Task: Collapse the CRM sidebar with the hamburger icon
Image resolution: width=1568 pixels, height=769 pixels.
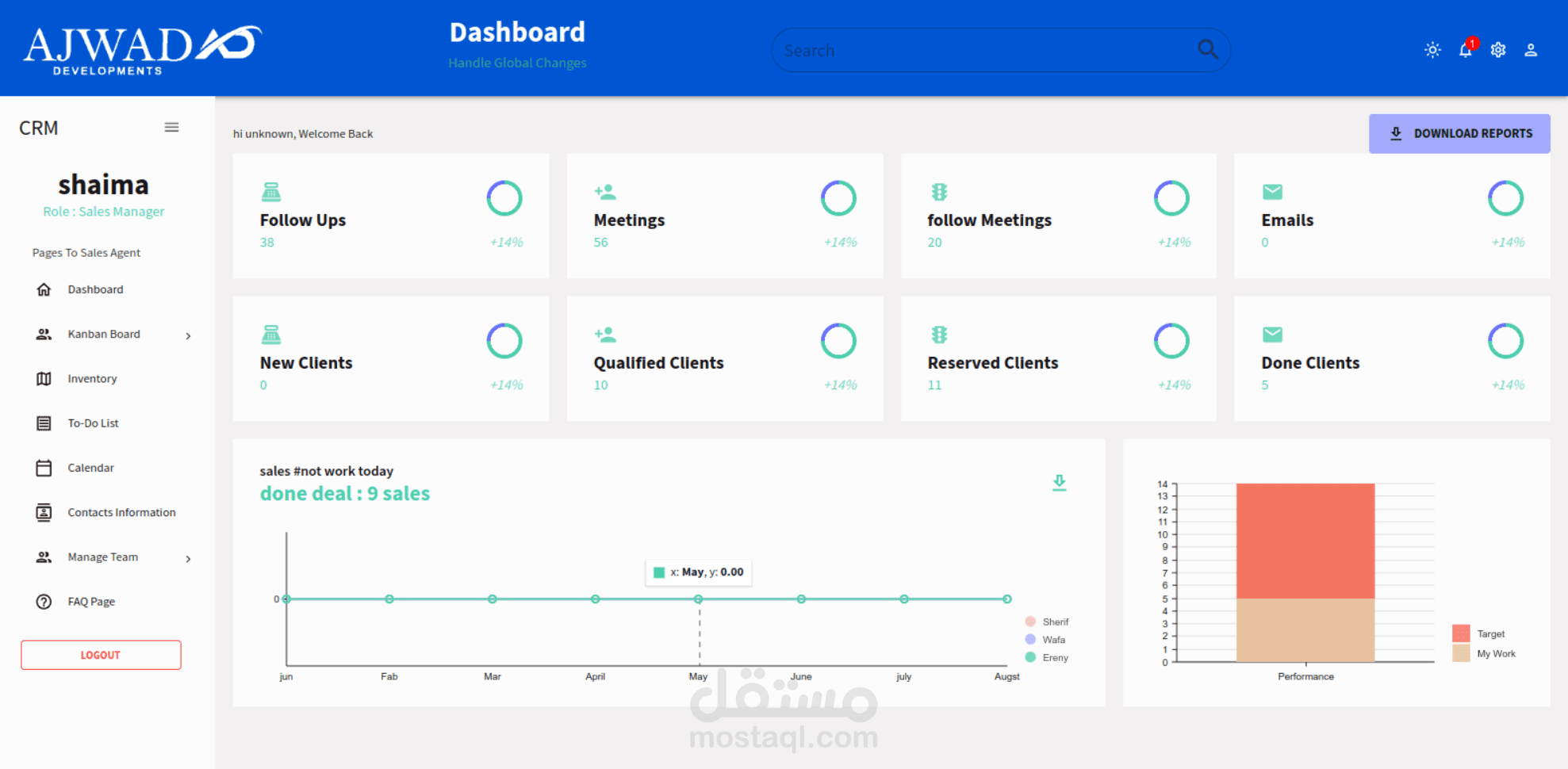Action: pos(171,127)
